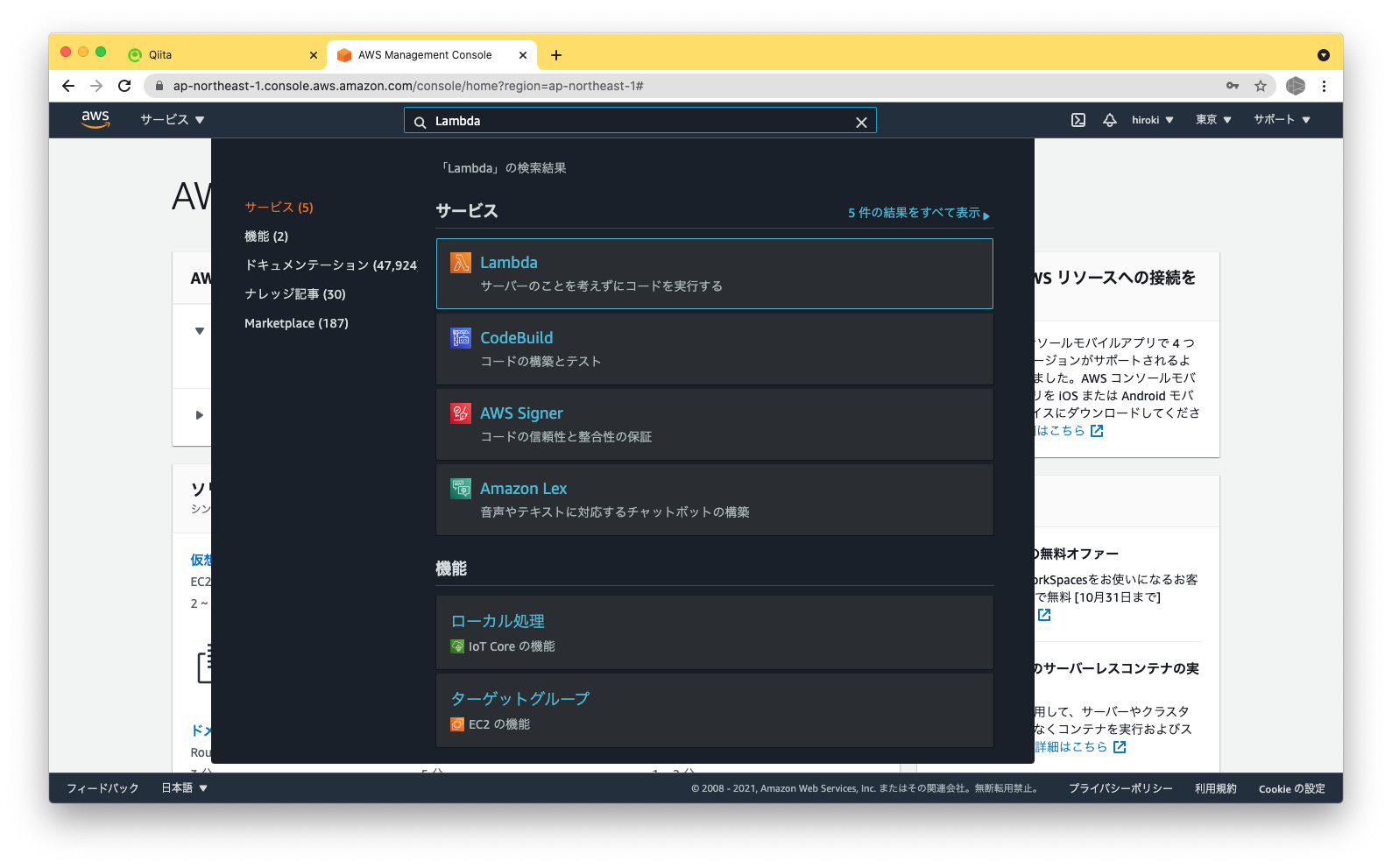Screen dimensions: 1392x868
Task: Open the プライバシーポリシー footer link
Action: point(1120,788)
